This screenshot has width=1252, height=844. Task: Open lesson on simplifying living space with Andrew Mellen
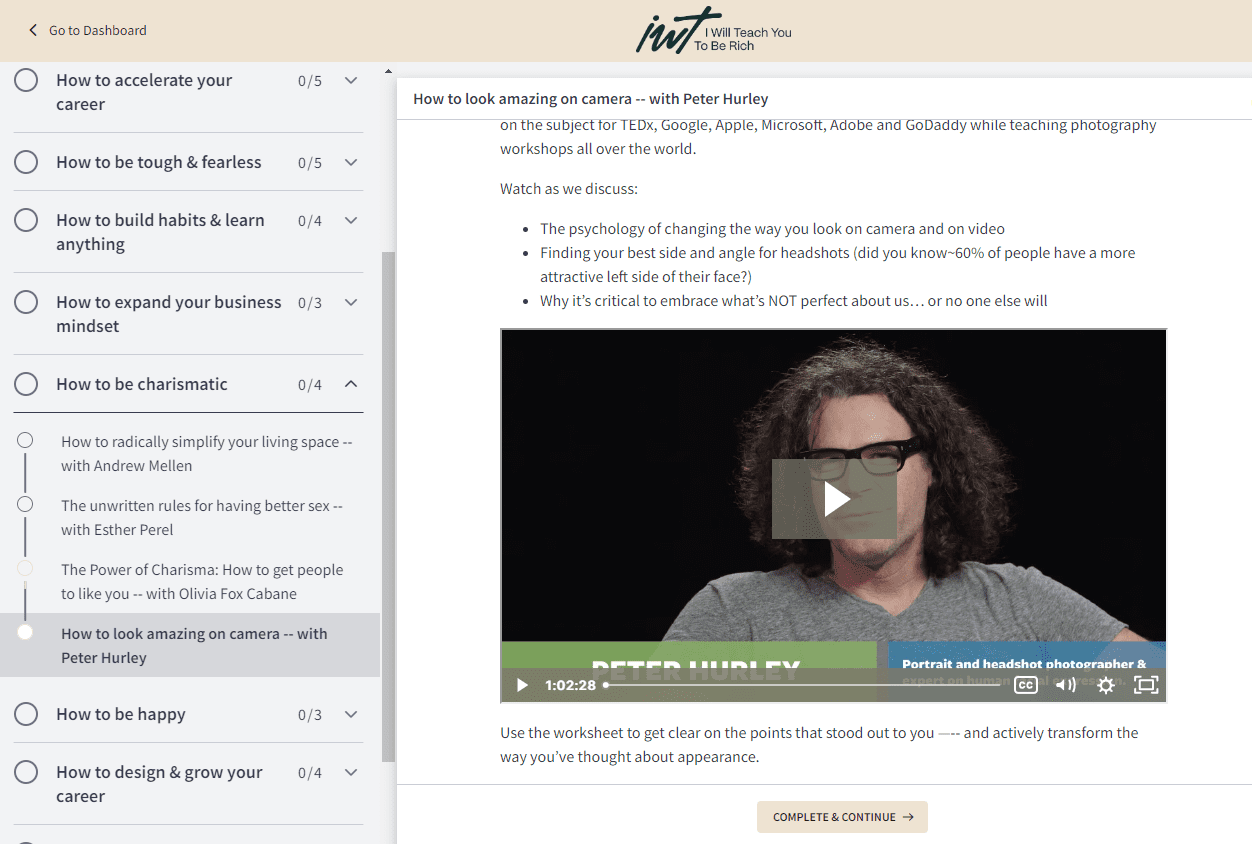[x=206, y=454]
